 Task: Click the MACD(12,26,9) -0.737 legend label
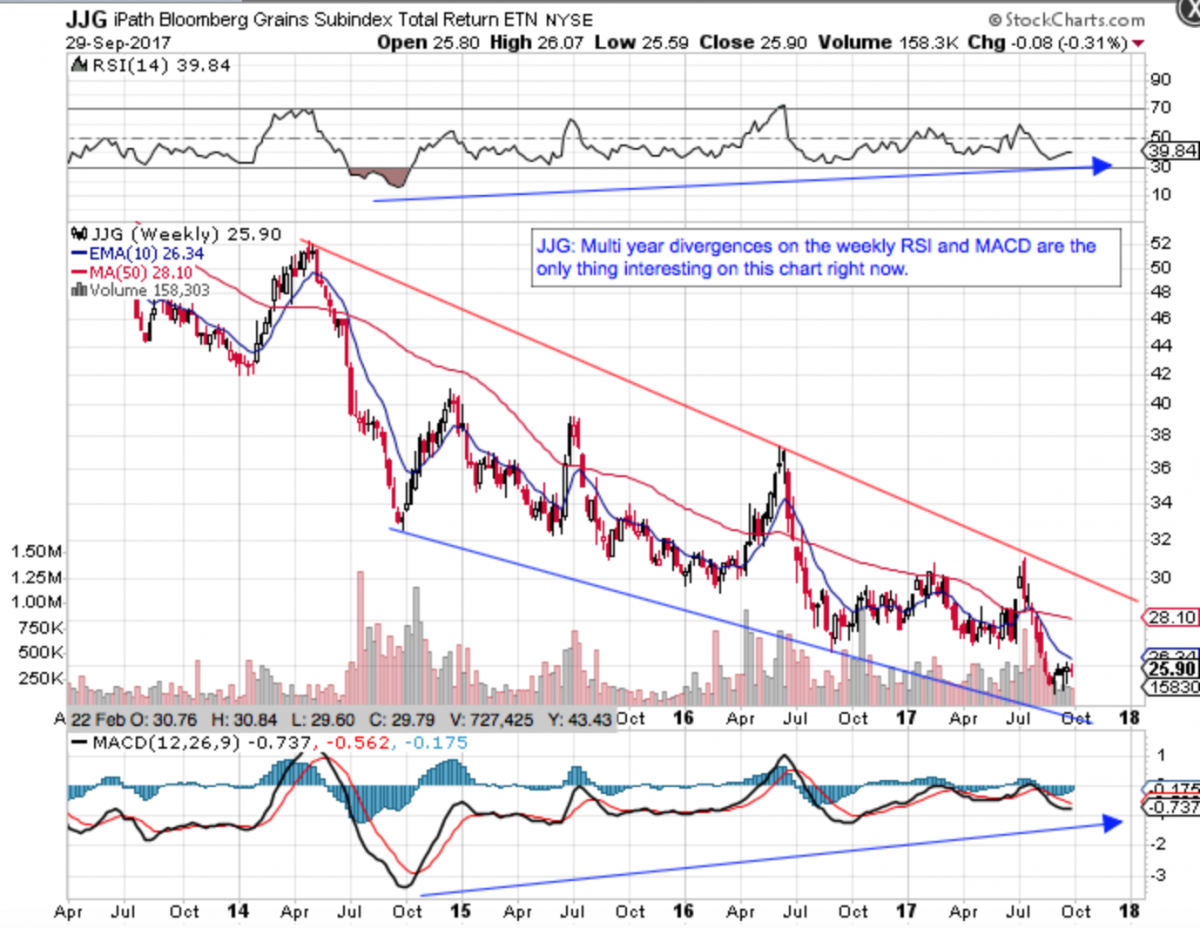tap(200, 741)
